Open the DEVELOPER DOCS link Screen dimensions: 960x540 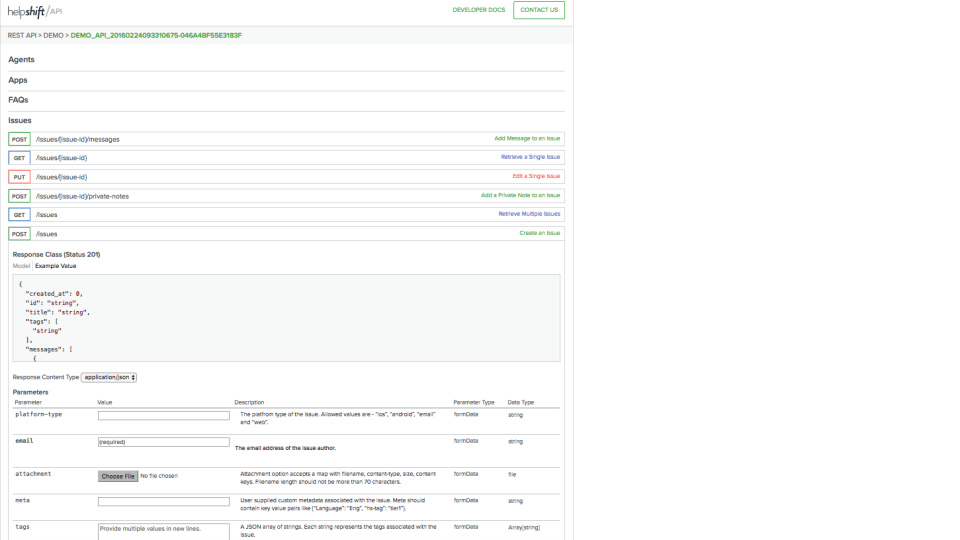point(479,10)
